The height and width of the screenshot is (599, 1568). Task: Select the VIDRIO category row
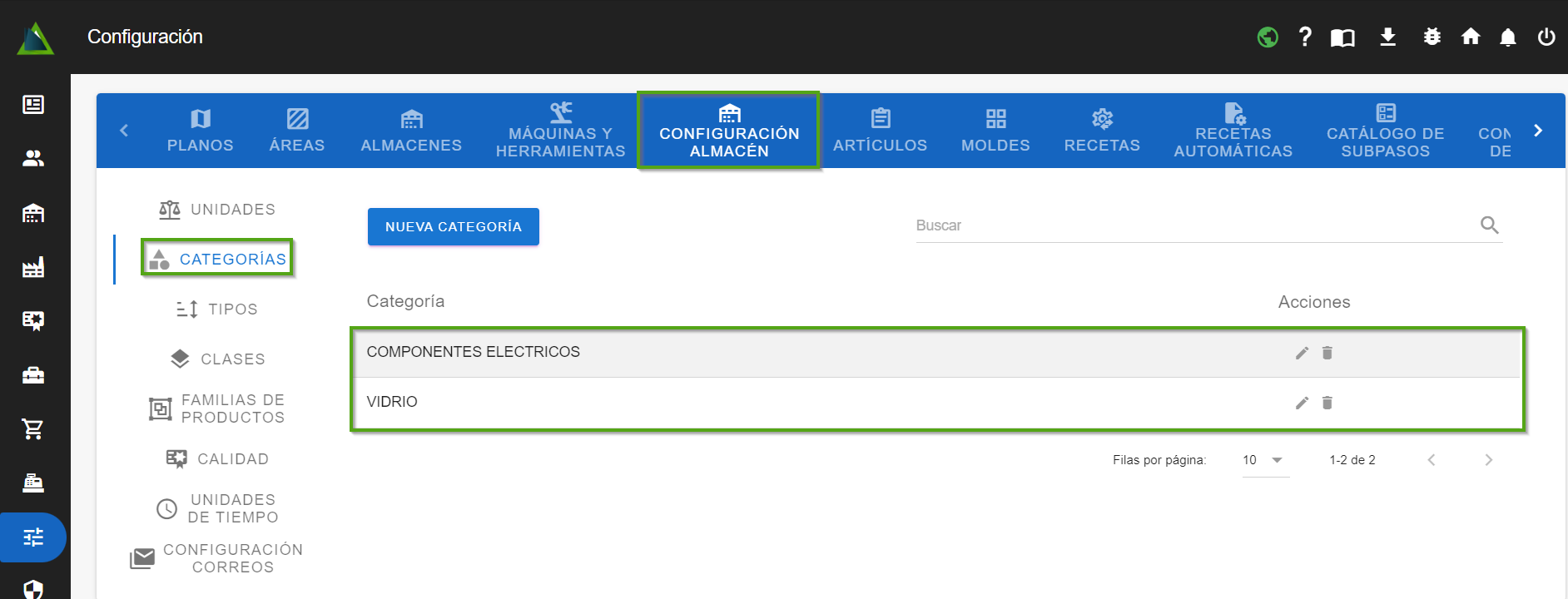click(749, 402)
